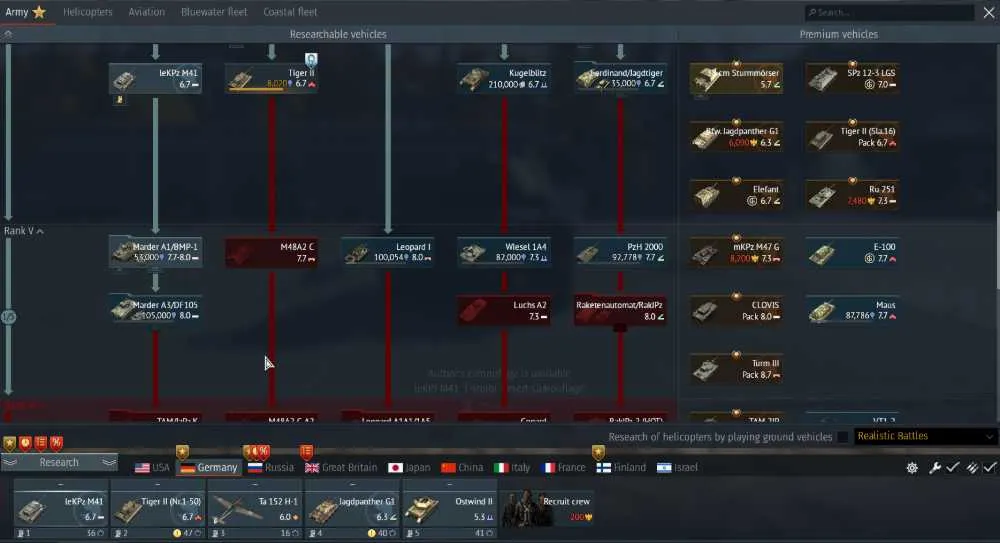The height and width of the screenshot is (543, 1000).
Task: Open the Realistic Battles game mode dropdown
Action: [925, 436]
